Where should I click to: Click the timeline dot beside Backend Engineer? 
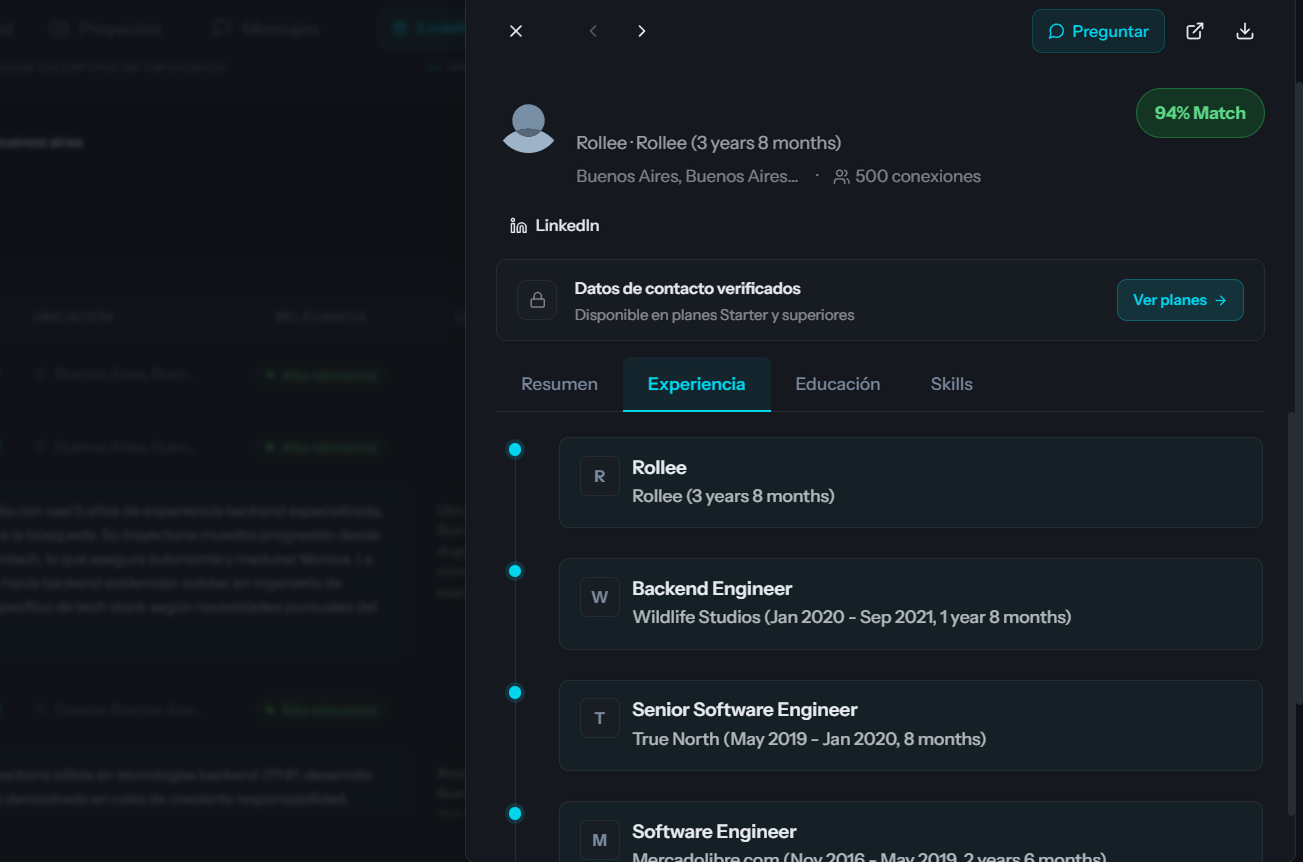click(x=515, y=571)
